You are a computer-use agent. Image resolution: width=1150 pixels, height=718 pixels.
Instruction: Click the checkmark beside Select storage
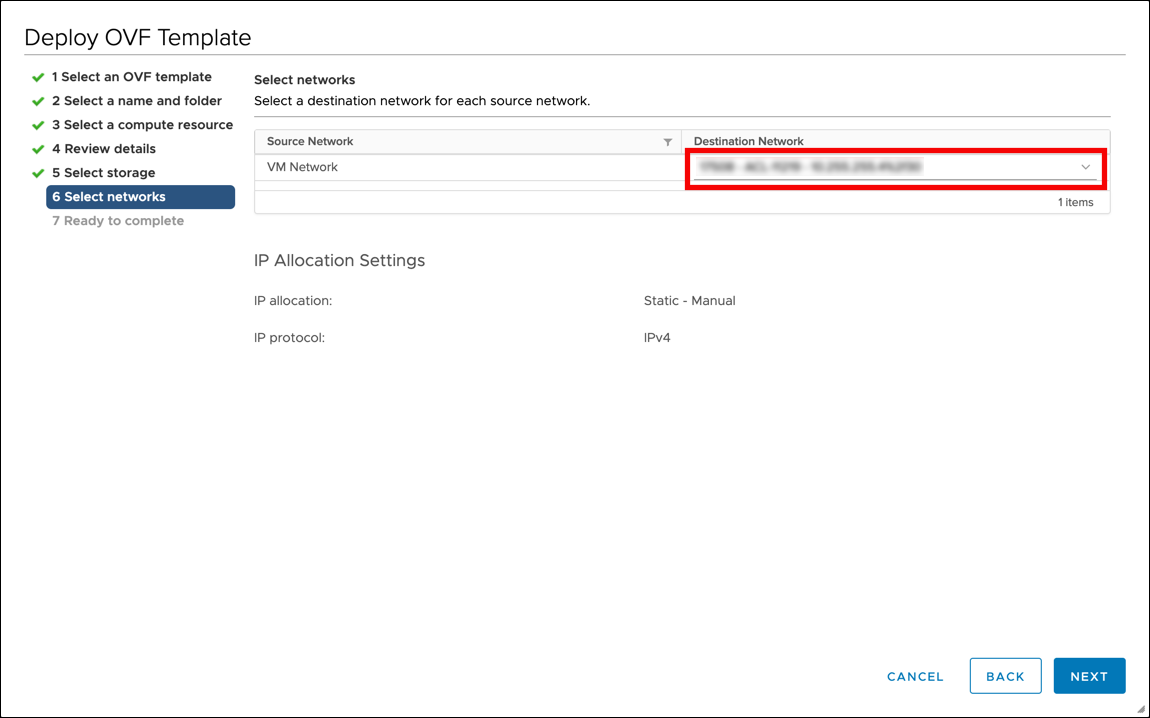point(38,173)
